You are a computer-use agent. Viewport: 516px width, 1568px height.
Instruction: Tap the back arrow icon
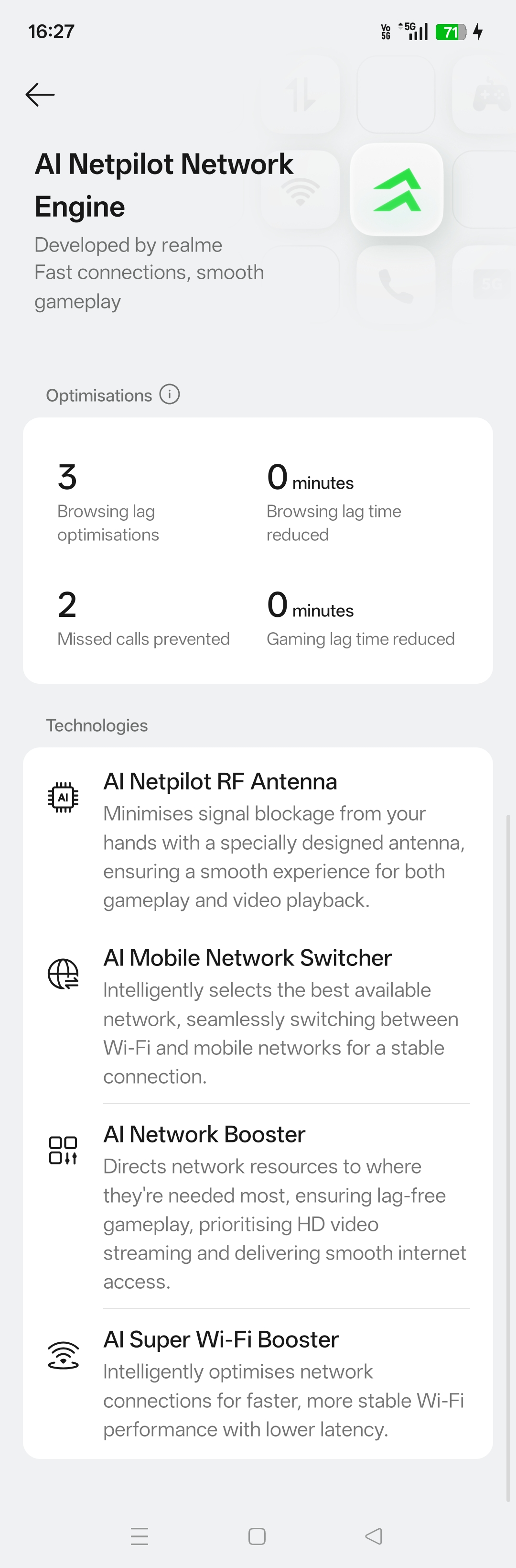pyautogui.click(x=40, y=95)
